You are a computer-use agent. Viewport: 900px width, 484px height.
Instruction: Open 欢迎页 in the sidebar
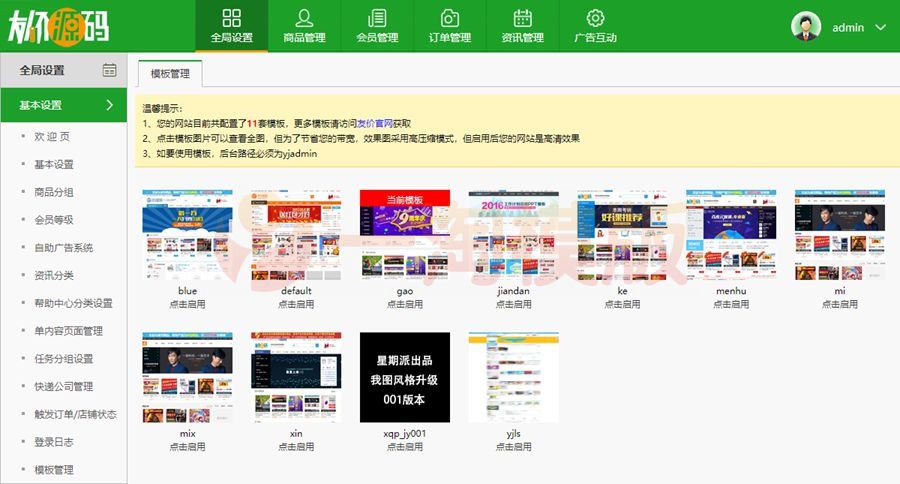pyautogui.click(x=52, y=137)
